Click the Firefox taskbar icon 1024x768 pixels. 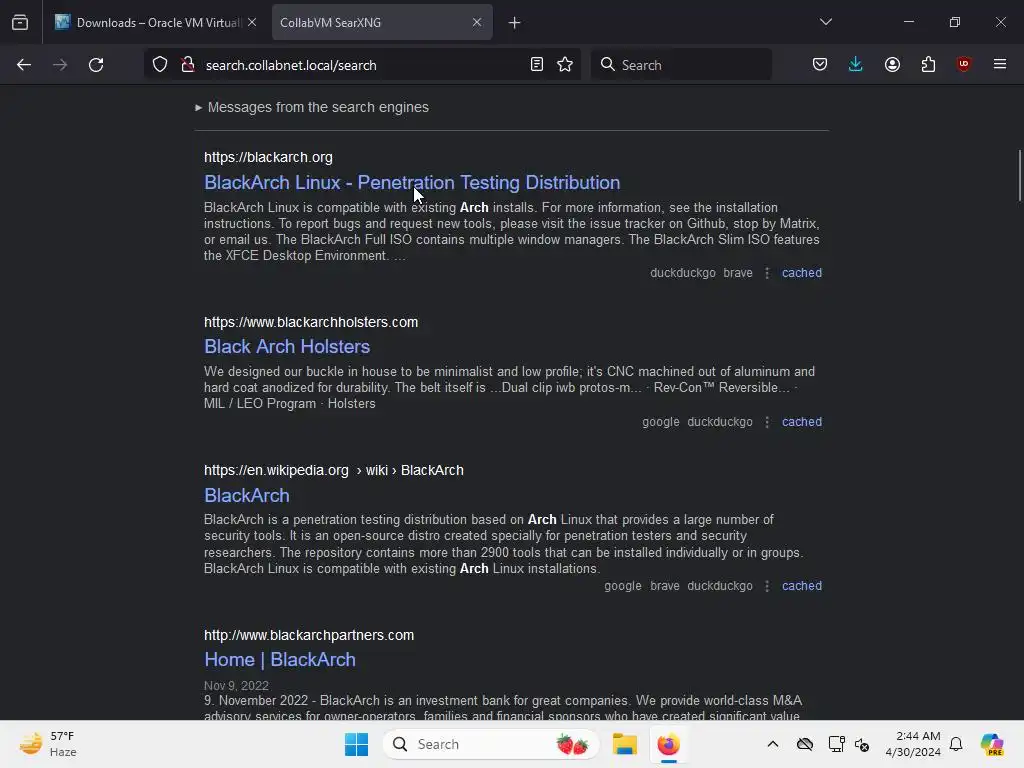click(668, 744)
